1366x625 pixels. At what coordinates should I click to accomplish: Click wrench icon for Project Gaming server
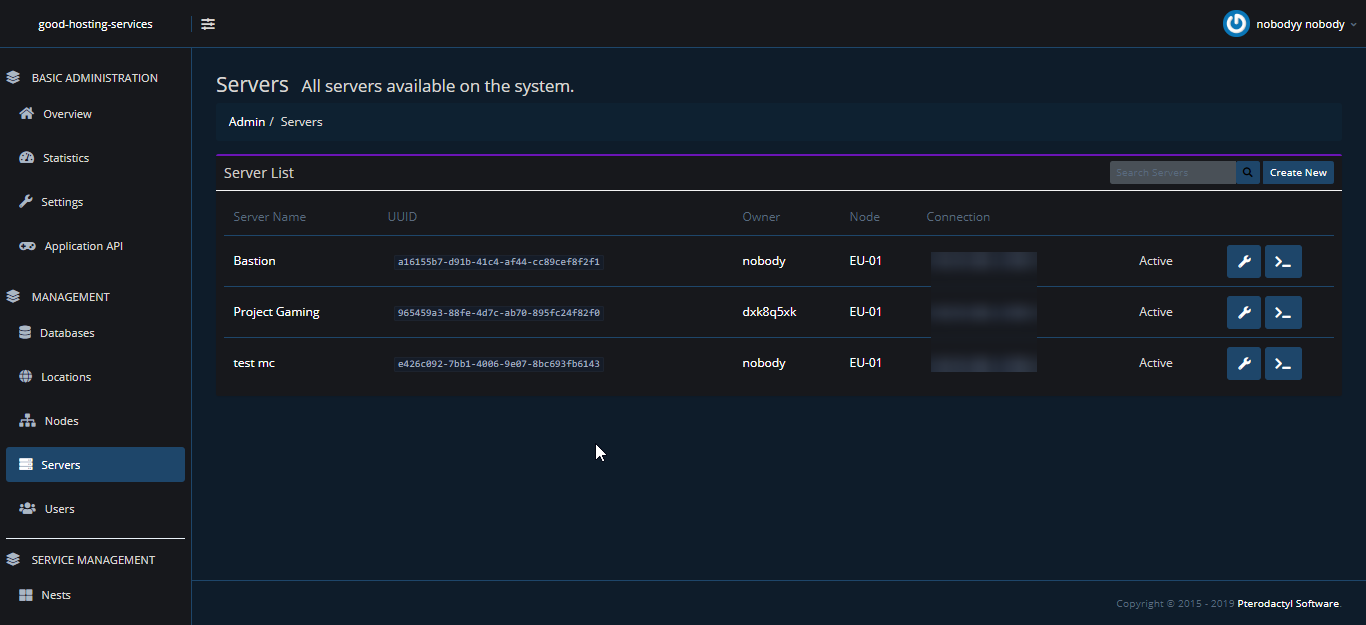click(x=1244, y=313)
